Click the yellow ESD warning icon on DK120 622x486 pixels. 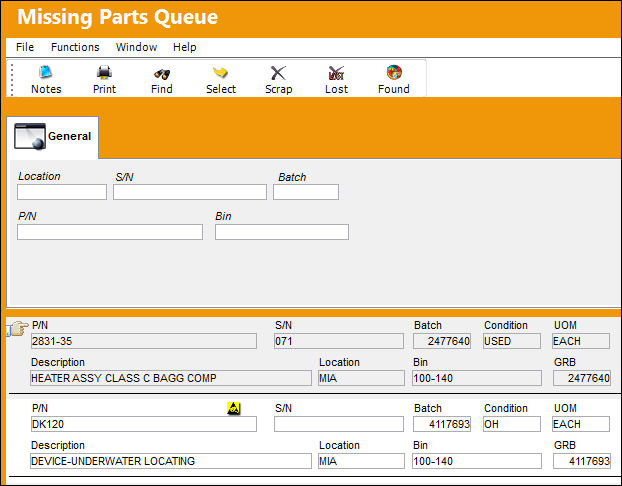pos(234,408)
